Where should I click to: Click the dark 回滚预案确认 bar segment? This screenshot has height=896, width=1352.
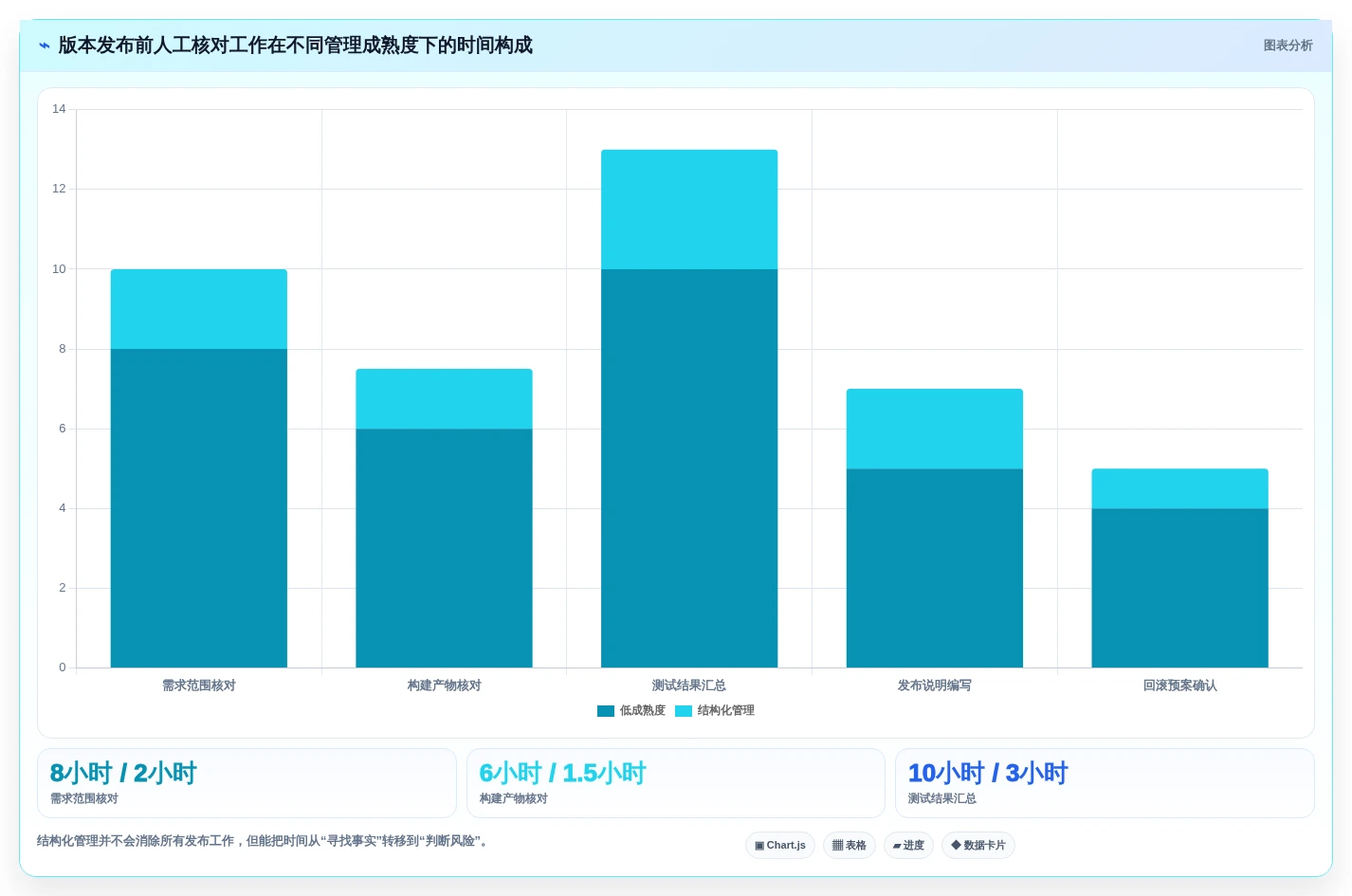click(1179, 588)
